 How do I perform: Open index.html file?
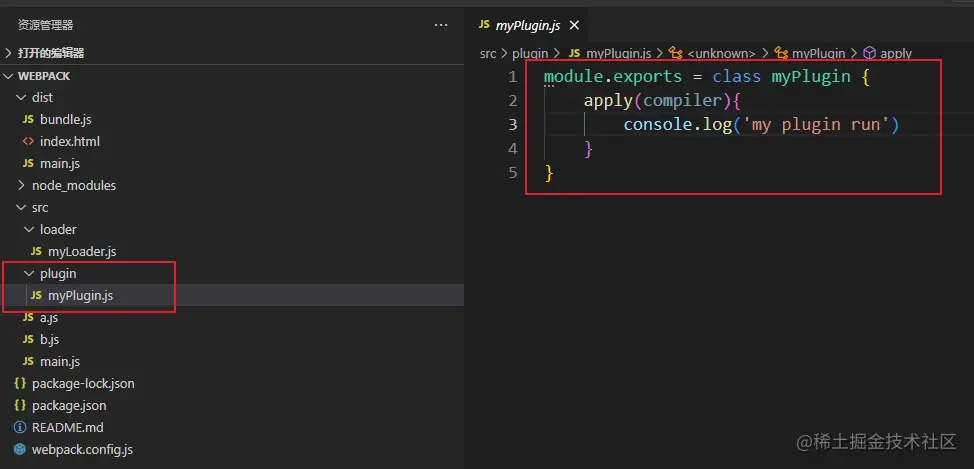[232, 142]
